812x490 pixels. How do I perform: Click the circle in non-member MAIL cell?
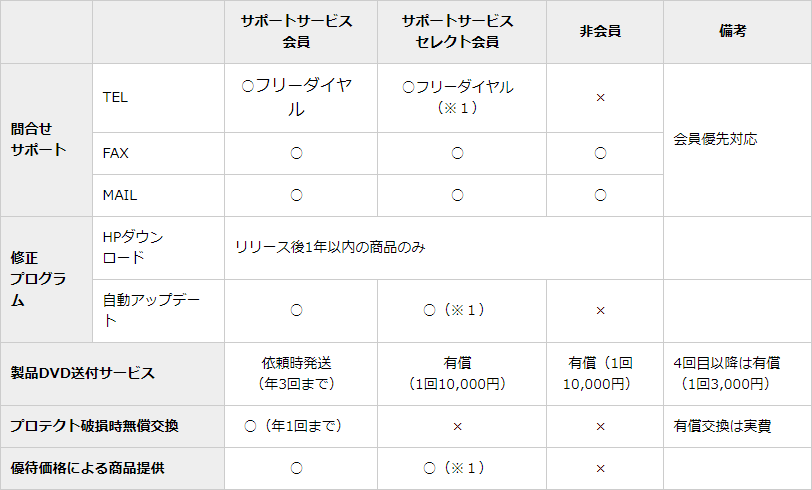tap(600, 195)
